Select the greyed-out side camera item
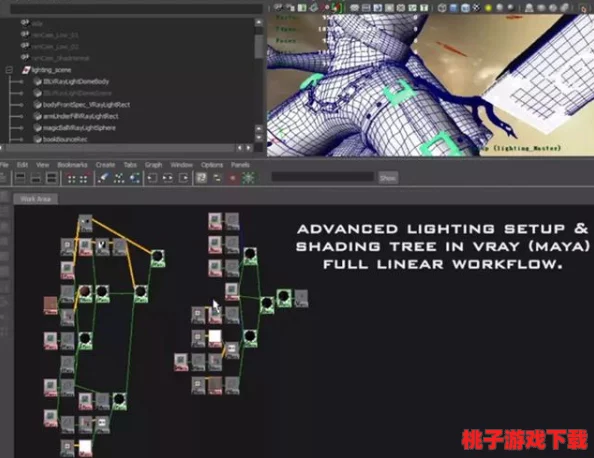Image resolution: width=594 pixels, height=458 pixels. [x=37, y=23]
